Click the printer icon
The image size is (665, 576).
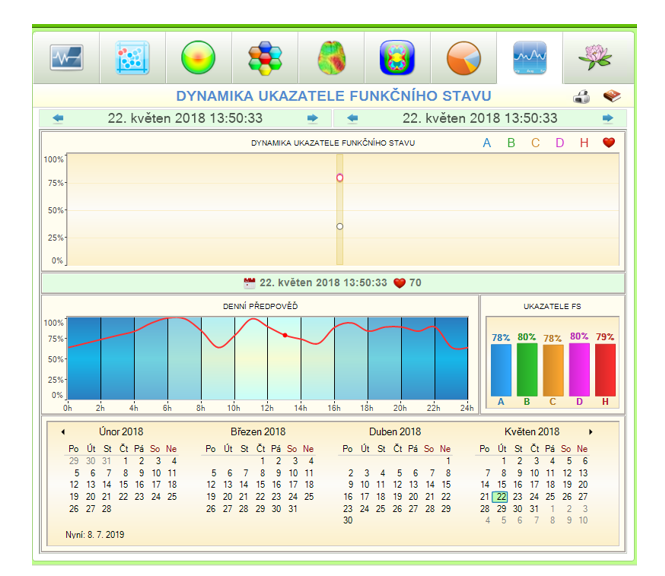pyautogui.click(x=581, y=97)
